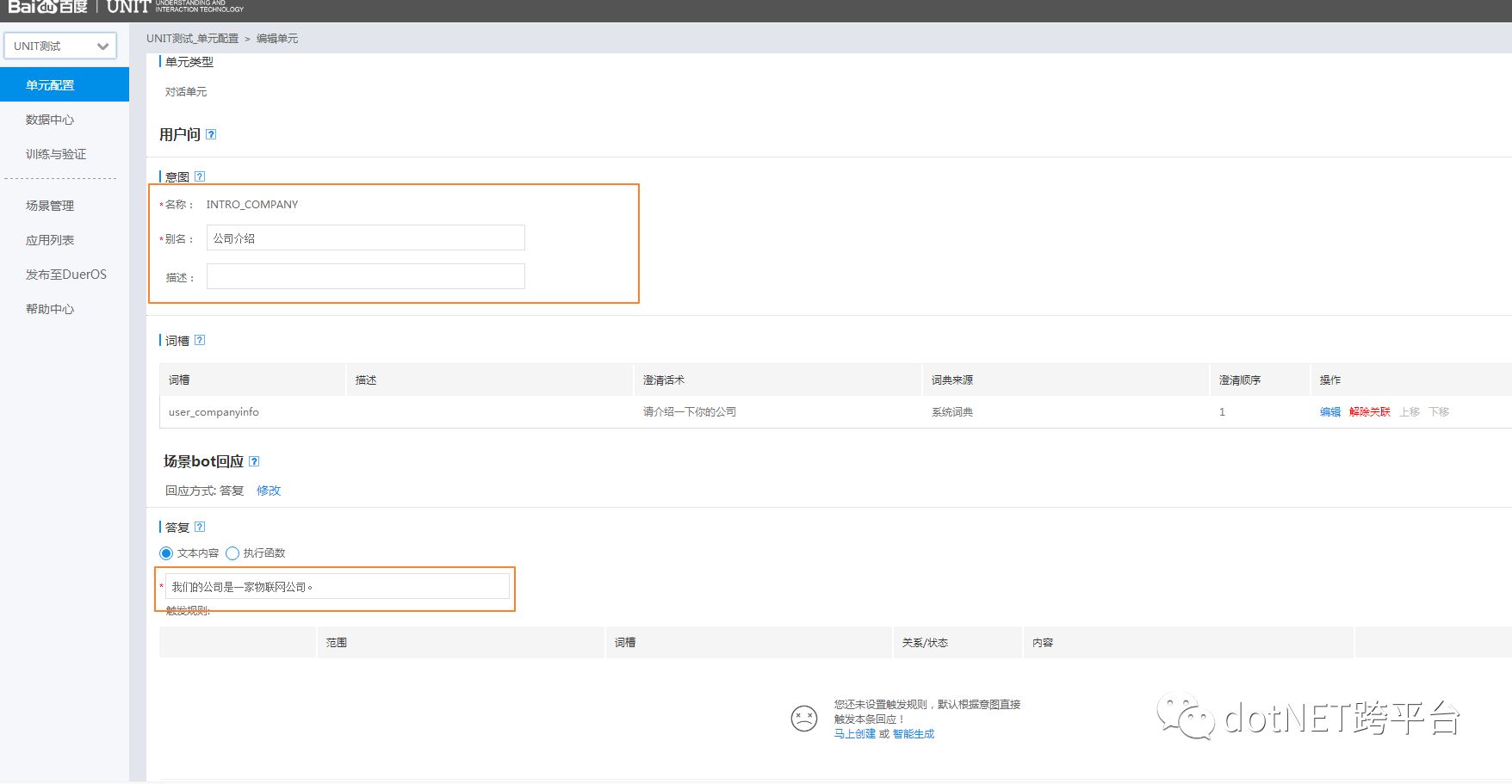Click the help icon beside 词槽 heading
The width and height of the screenshot is (1512, 784).
[200, 340]
